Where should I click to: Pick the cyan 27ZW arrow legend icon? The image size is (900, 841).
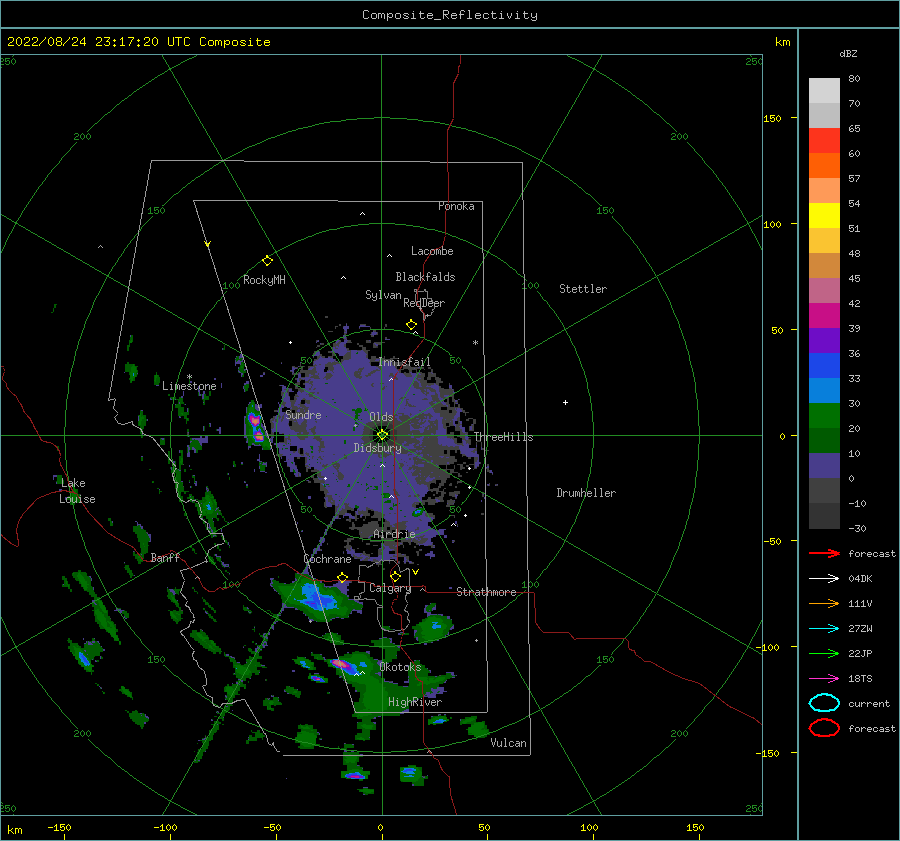pos(824,629)
